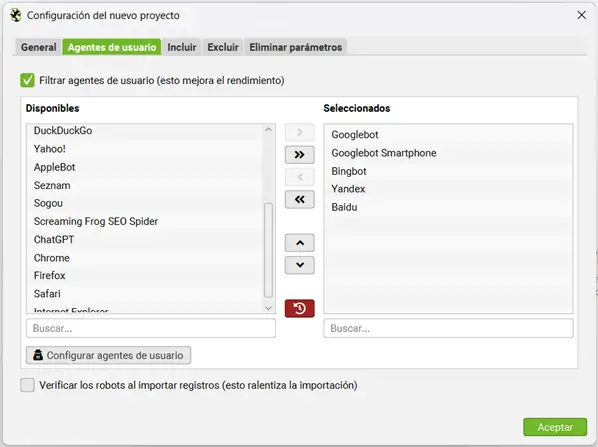Close the Configuración del nuevo proyecto dialog
The width and height of the screenshot is (598, 447).
point(582,15)
